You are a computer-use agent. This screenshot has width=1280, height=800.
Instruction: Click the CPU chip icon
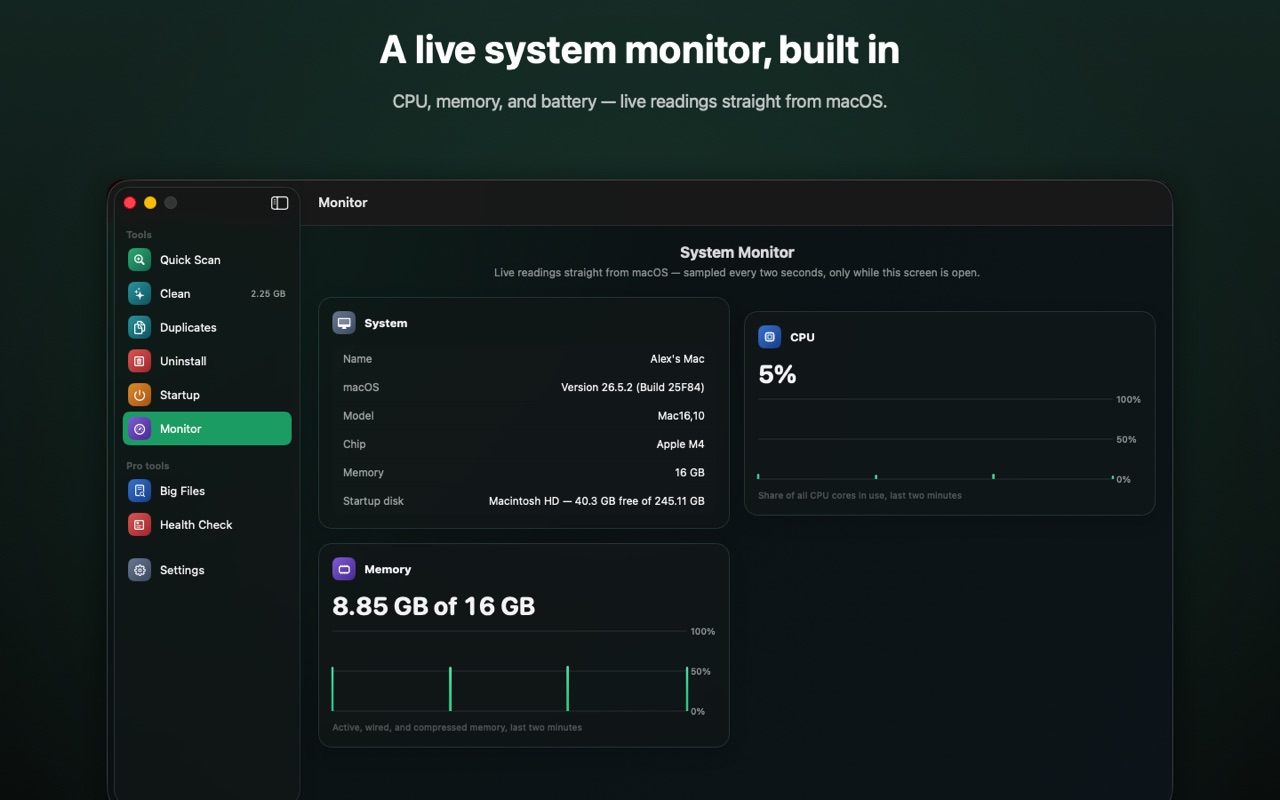tap(770, 337)
